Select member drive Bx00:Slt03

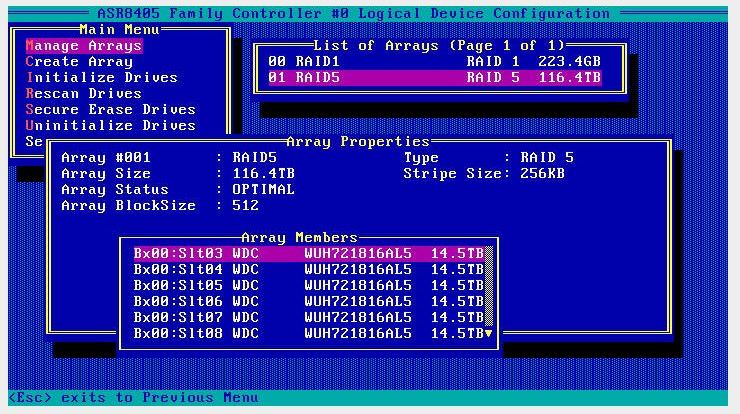tap(309, 253)
